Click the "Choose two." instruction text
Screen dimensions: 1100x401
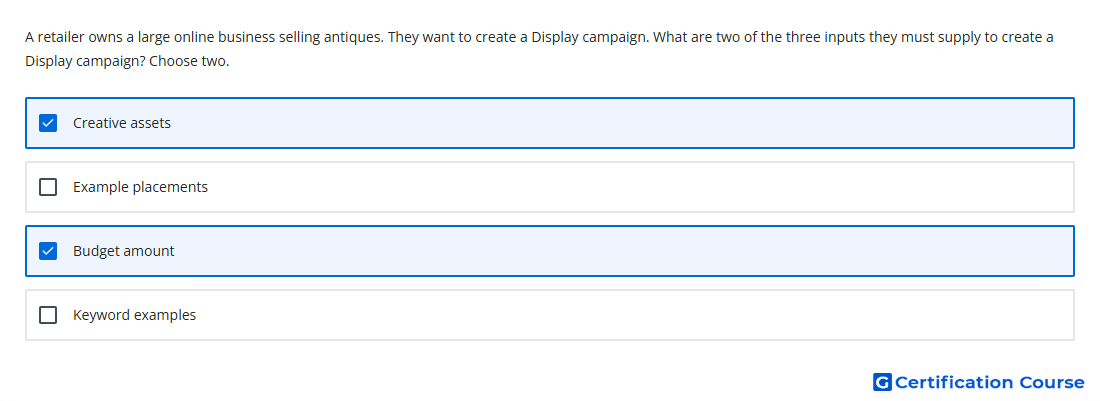tap(189, 61)
